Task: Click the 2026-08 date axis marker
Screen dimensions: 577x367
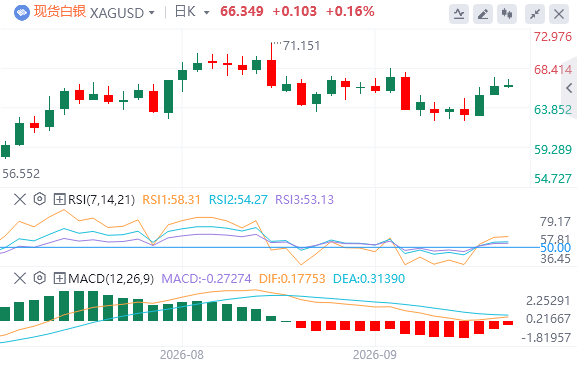Action: tap(182, 355)
